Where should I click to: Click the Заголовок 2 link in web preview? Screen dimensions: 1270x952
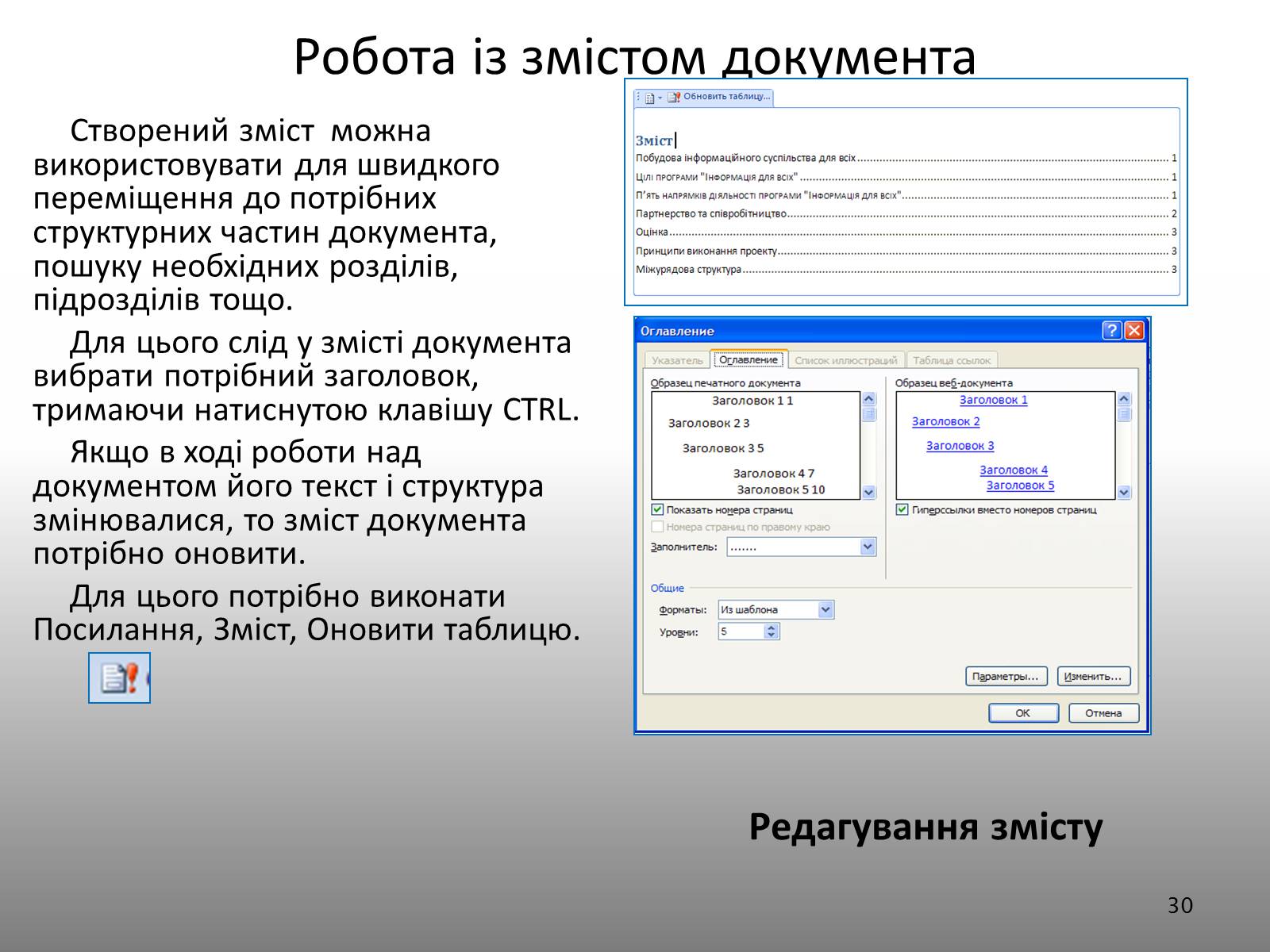click(945, 421)
